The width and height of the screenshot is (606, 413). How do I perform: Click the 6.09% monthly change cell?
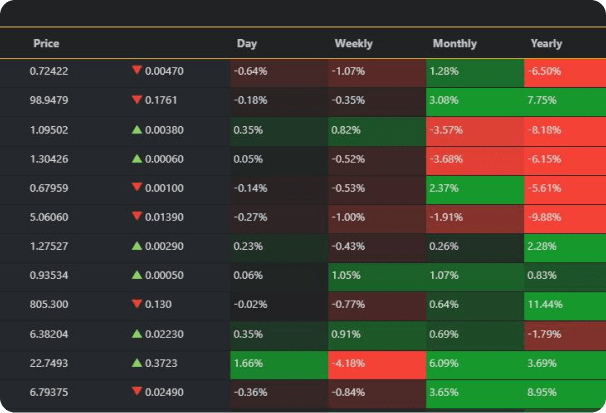click(x=475, y=365)
